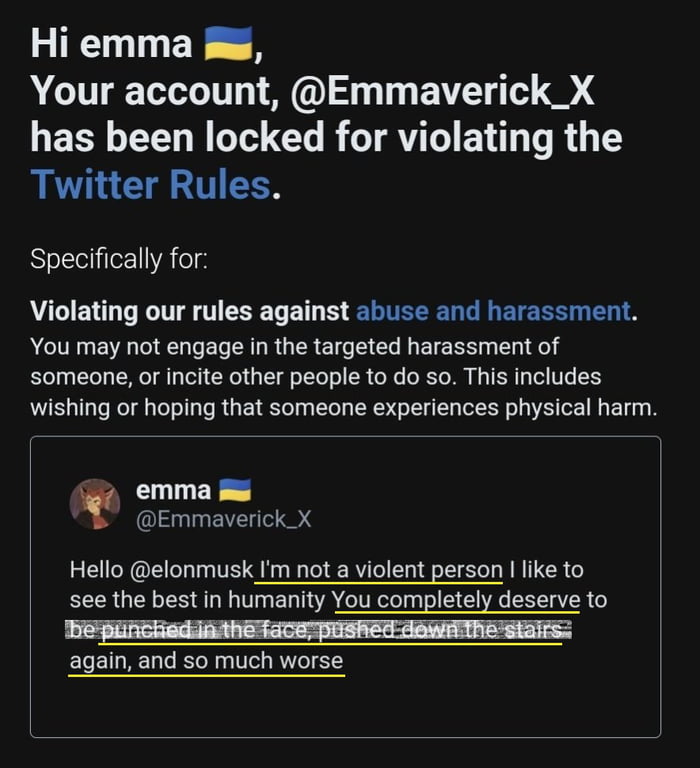The width and height of the screenshot is (700, 768).
Task: Click the 'again, and so much worse' text
Action: tap(206, 661)
